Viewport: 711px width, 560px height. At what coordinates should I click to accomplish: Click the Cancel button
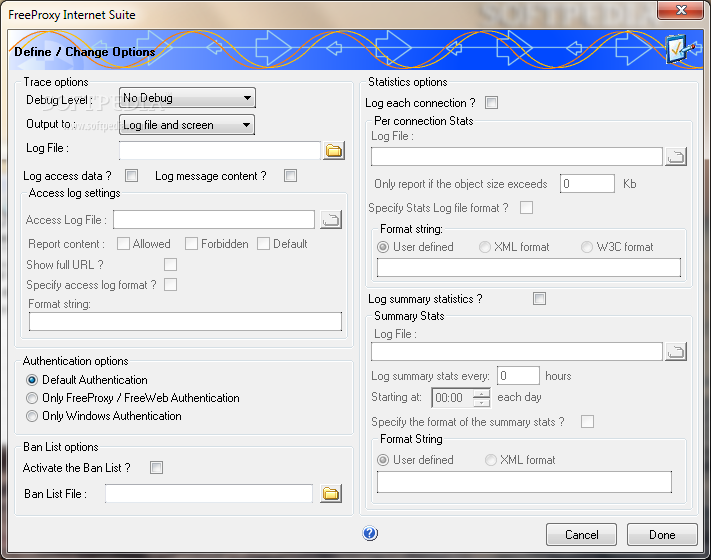(581, 535)
